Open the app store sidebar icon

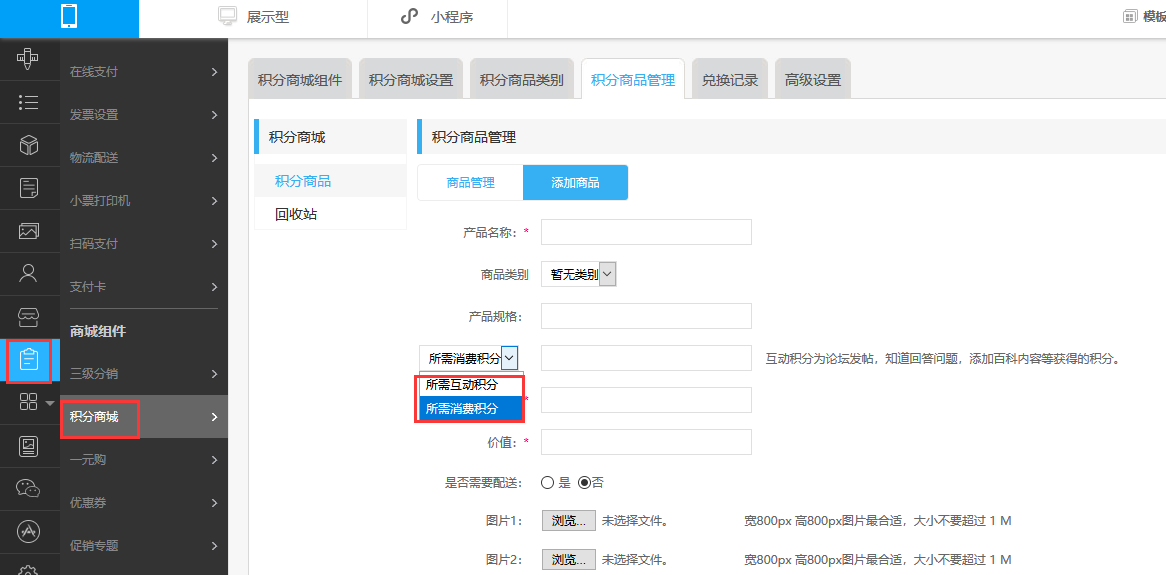coord(28,531)
